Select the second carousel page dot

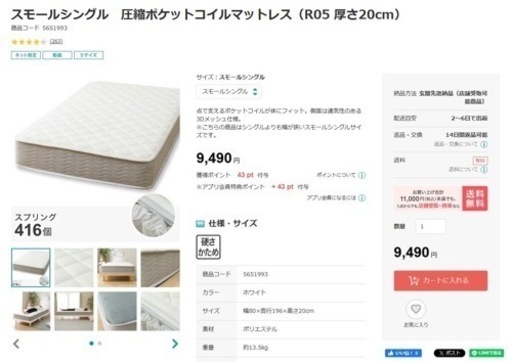pyautogui.click(x=100, y=343)
